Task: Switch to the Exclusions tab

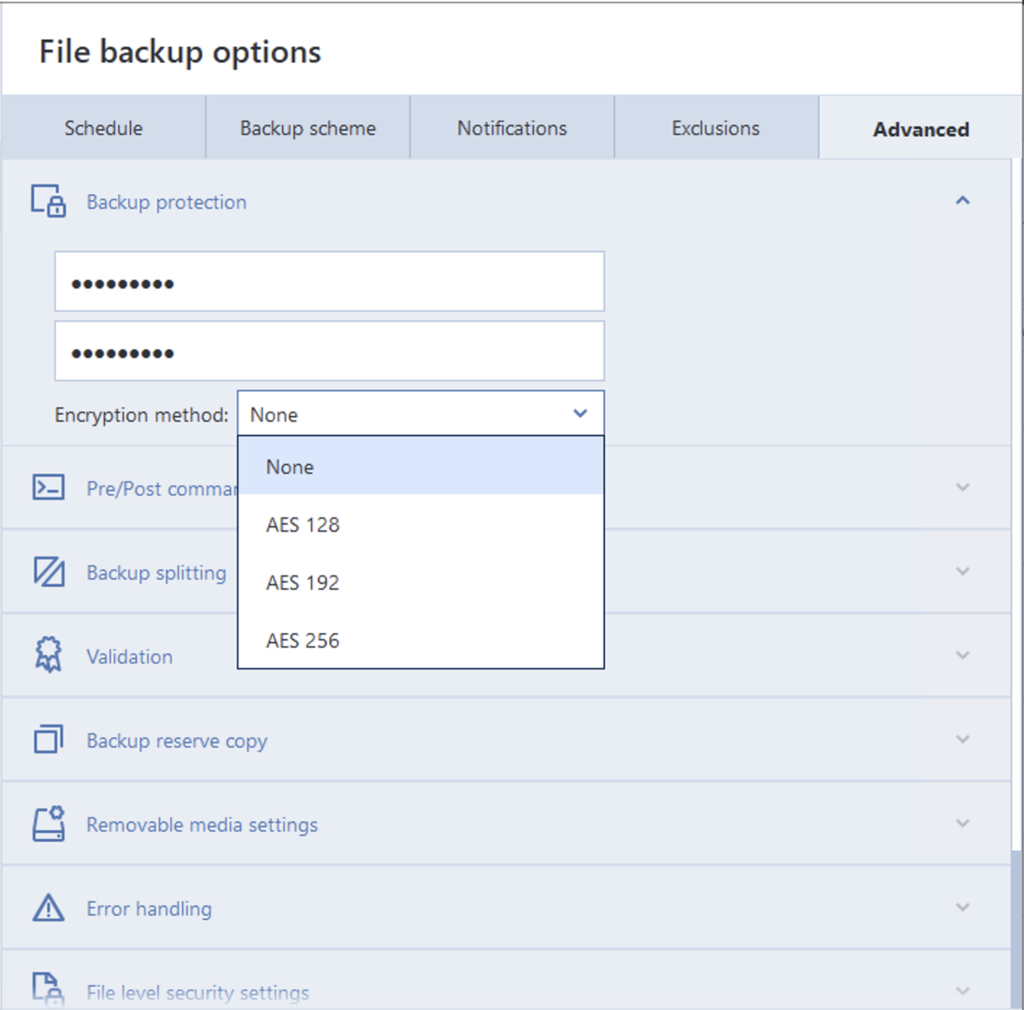Action: [x=716, y=127]
